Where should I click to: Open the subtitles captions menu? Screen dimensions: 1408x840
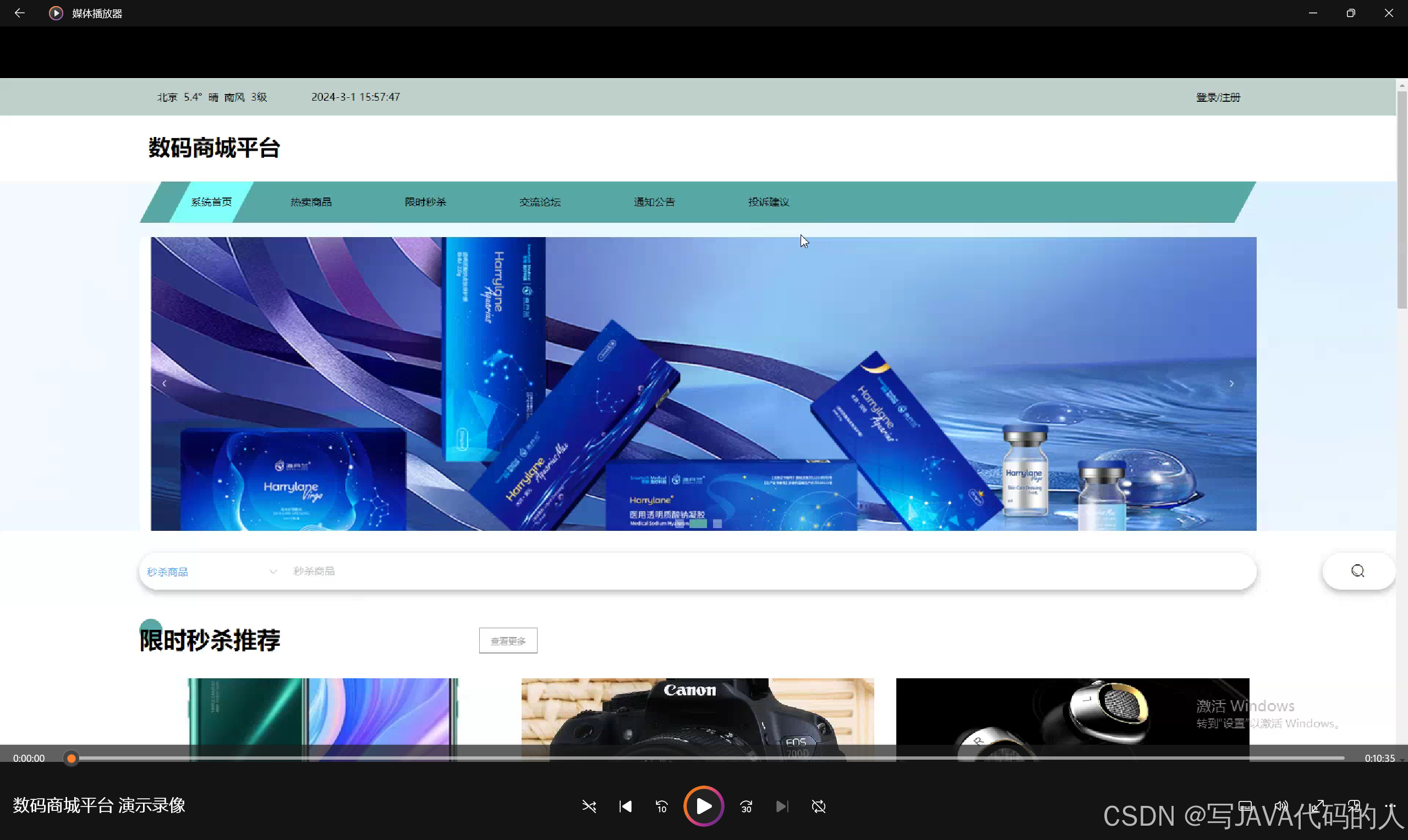point(1245,805)
